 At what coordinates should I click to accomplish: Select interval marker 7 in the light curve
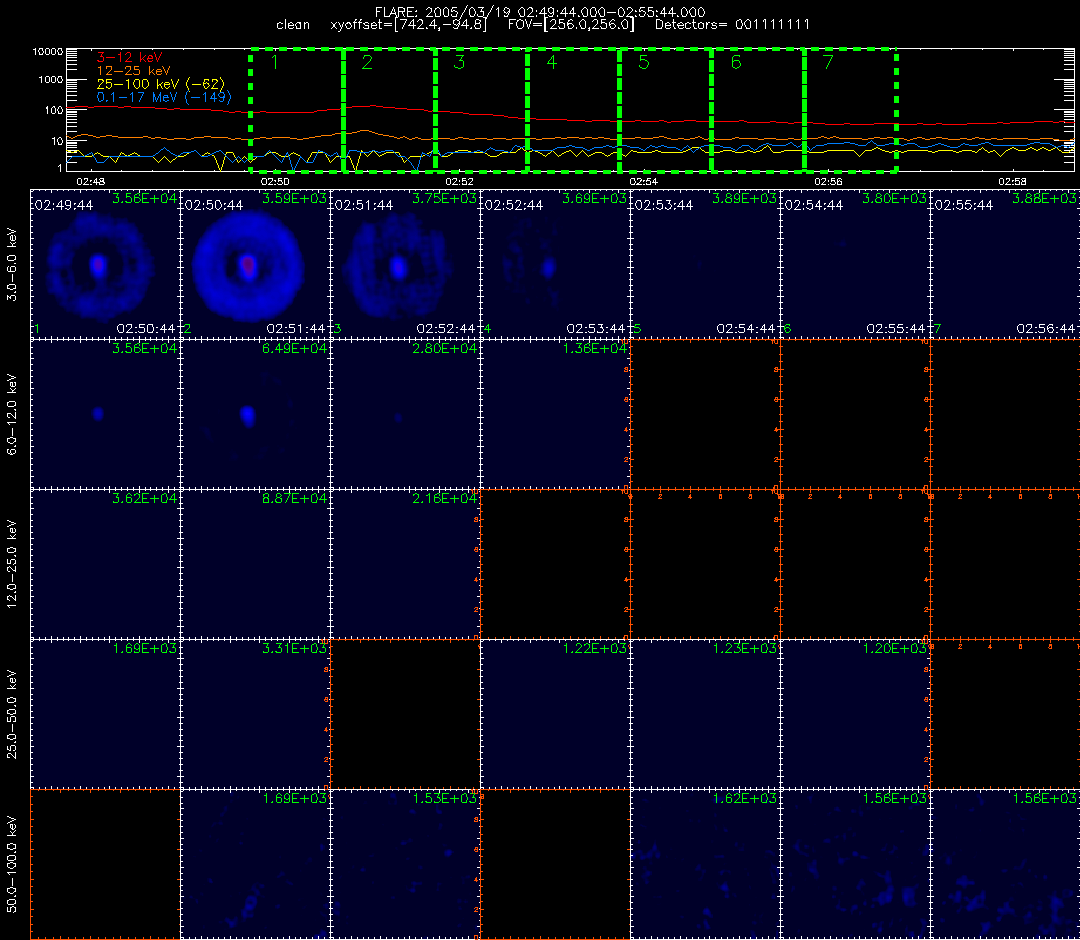[x=829, y=62]
